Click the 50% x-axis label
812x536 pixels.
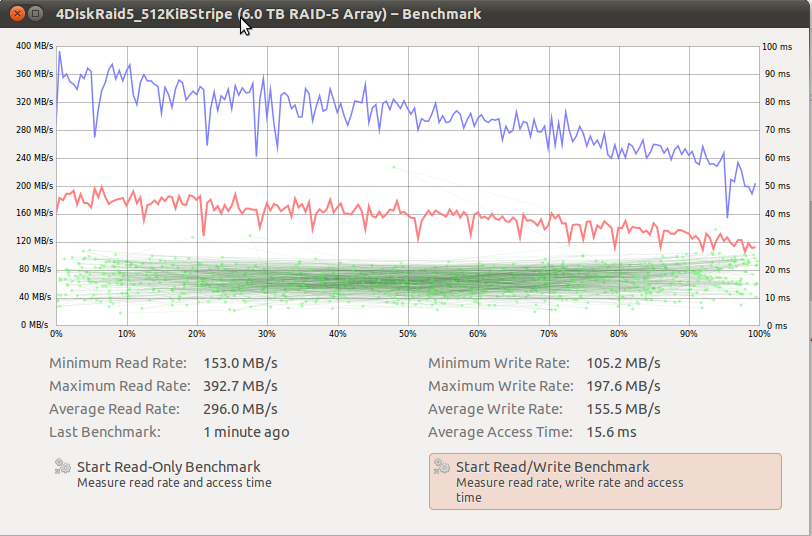coord(408,334)
